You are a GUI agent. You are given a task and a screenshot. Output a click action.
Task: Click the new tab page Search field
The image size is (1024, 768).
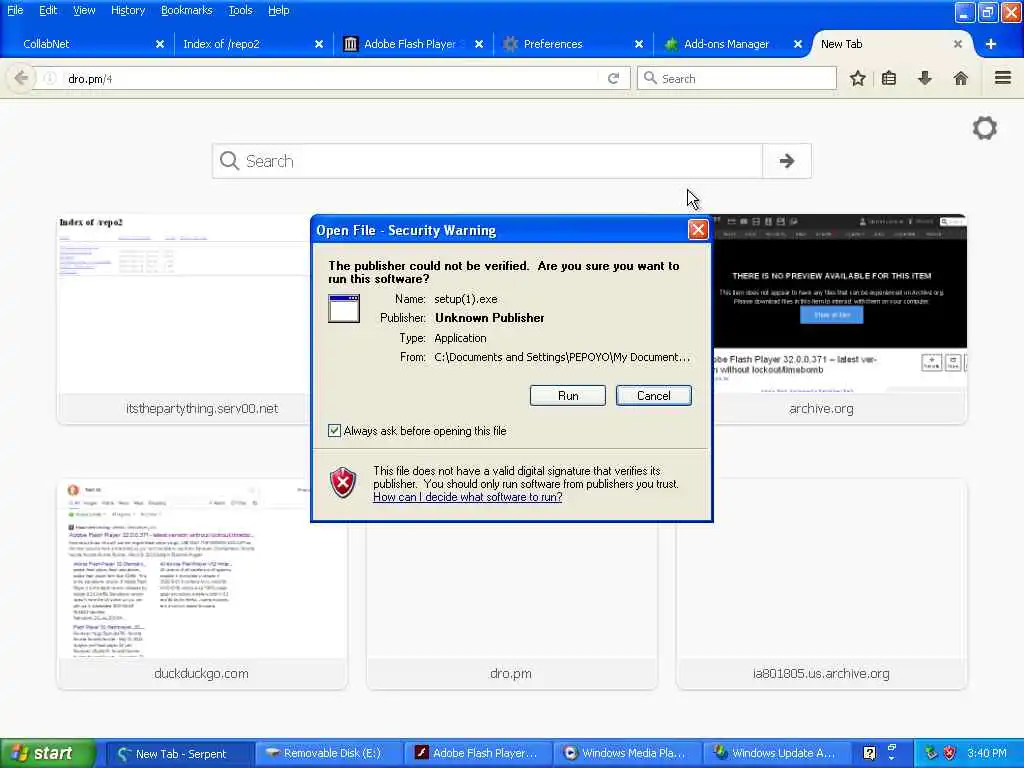tap(487, 161)
